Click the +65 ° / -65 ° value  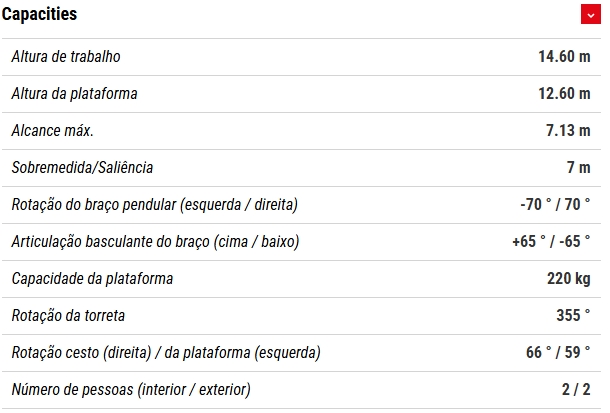point(551,242)
